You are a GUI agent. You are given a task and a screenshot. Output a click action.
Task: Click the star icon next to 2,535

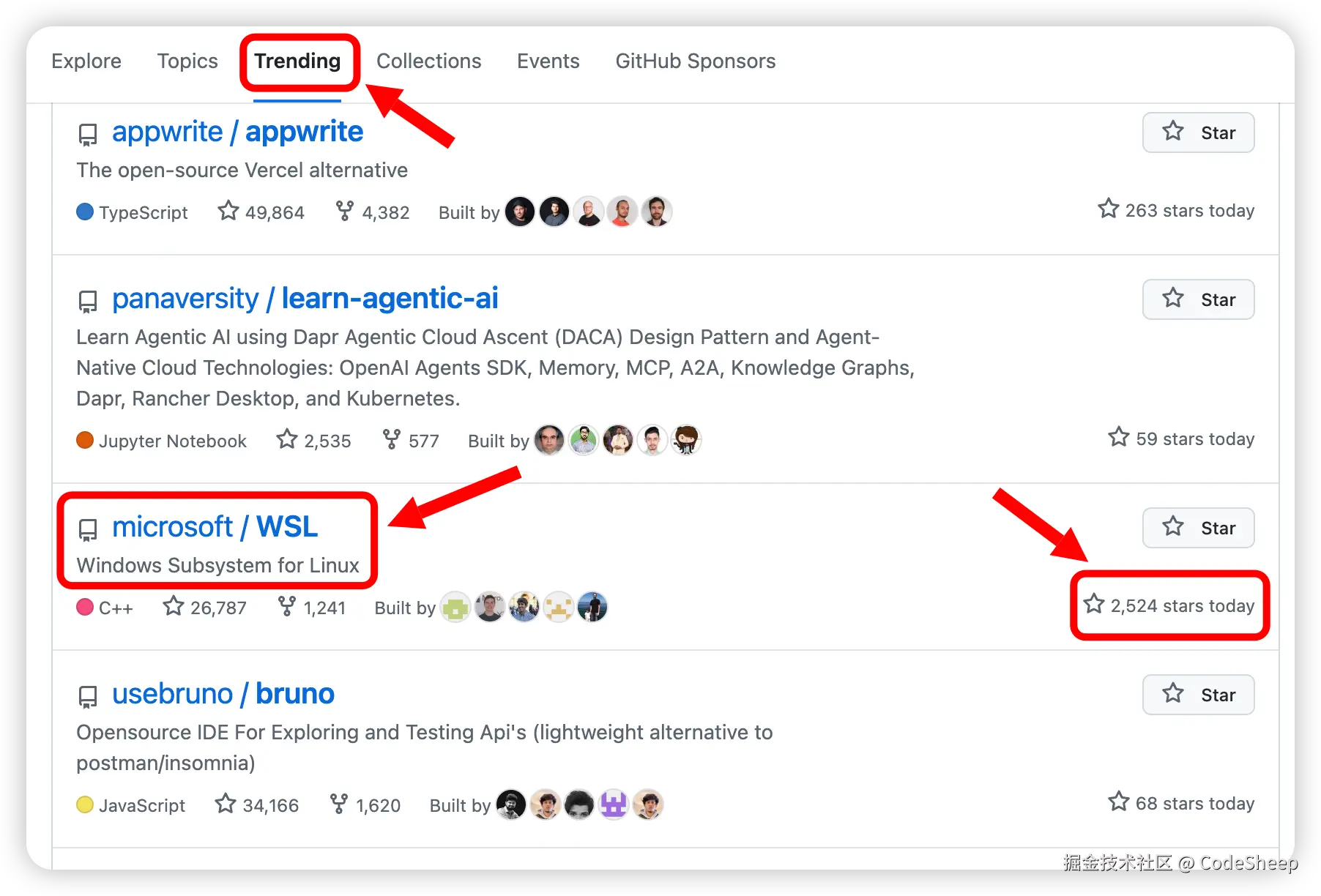pos(286,440)
